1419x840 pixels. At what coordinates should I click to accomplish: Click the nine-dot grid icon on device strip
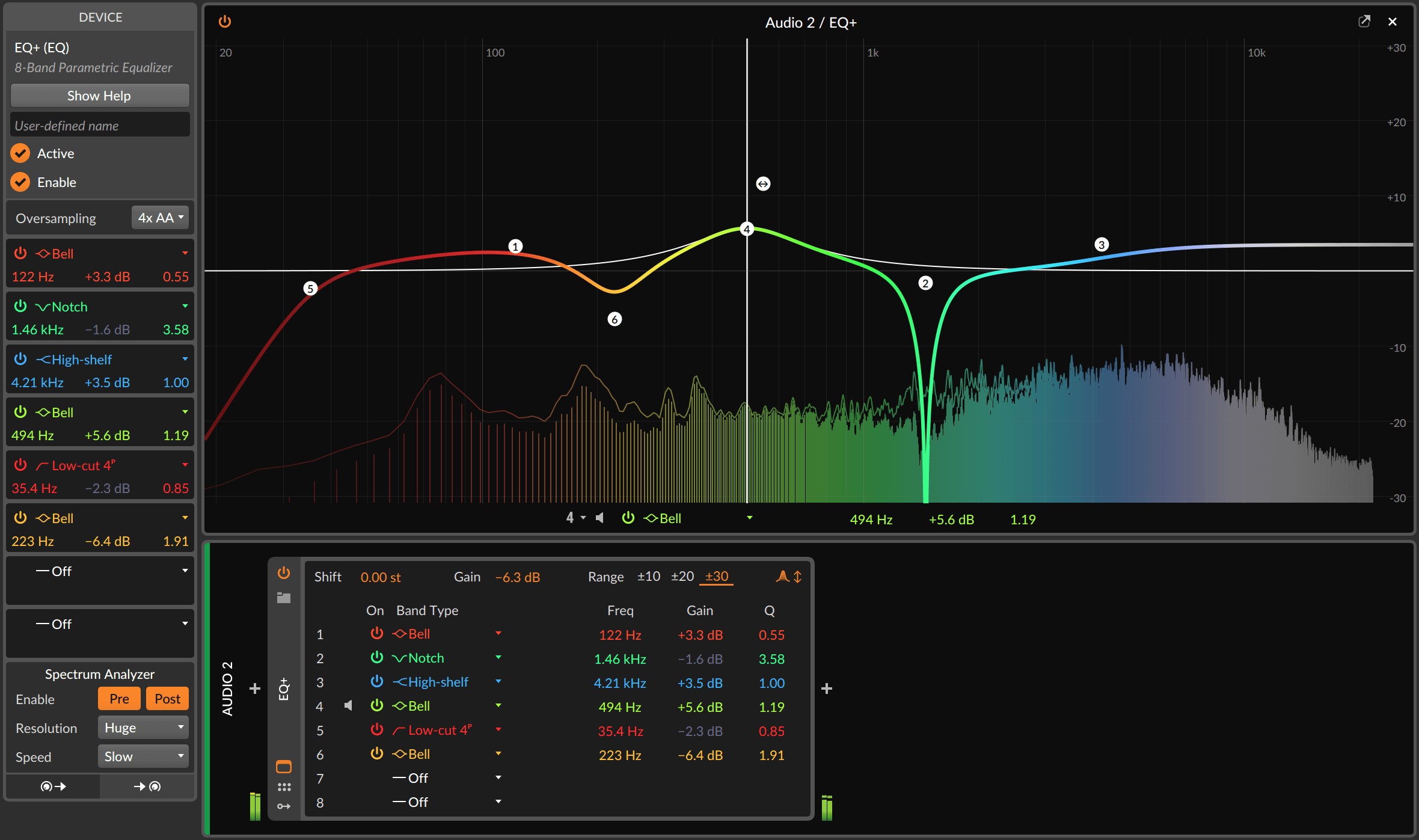click(284, 787)
